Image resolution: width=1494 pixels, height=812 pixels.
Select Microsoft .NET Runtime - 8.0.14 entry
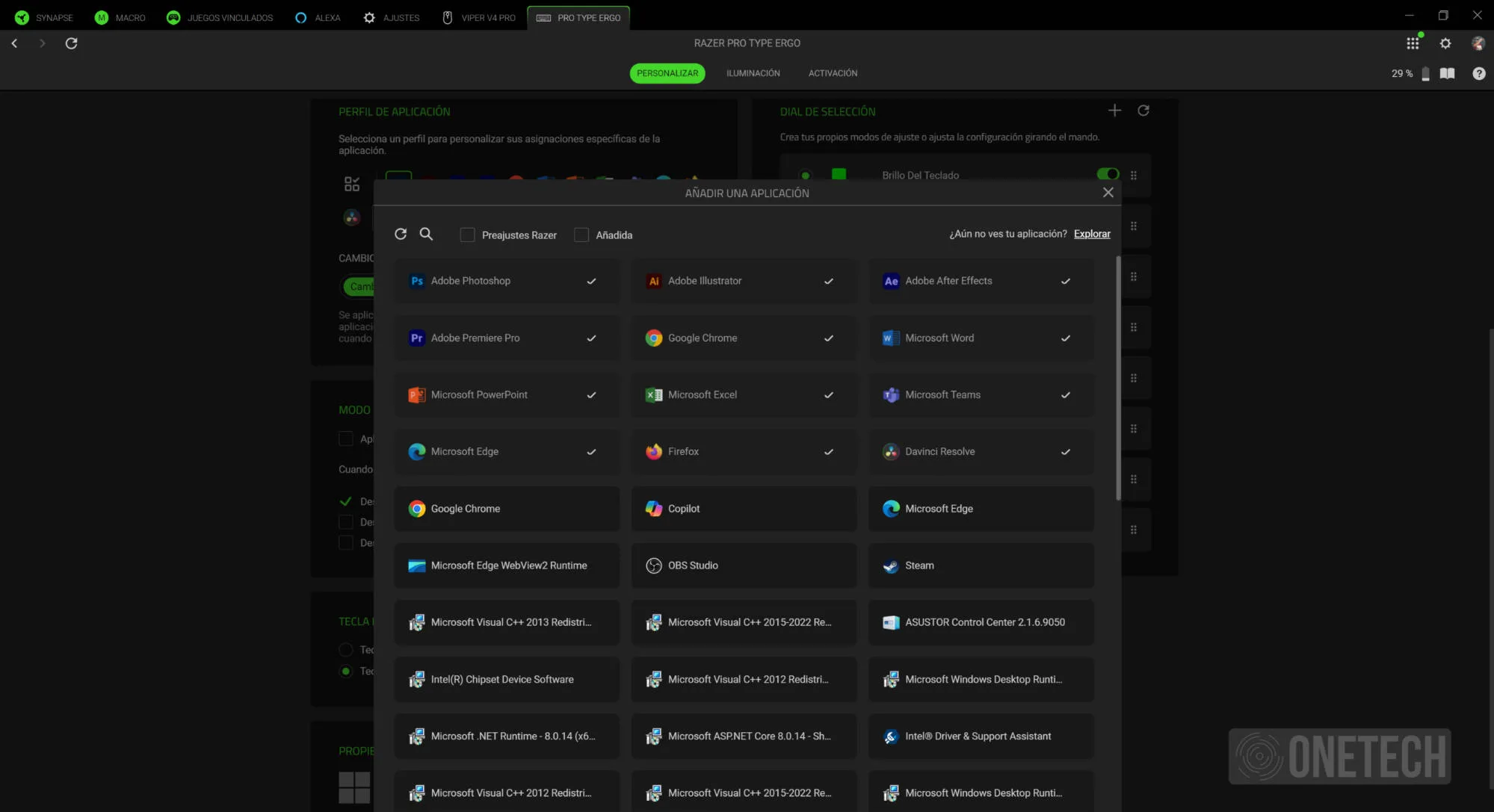(507, 737)
